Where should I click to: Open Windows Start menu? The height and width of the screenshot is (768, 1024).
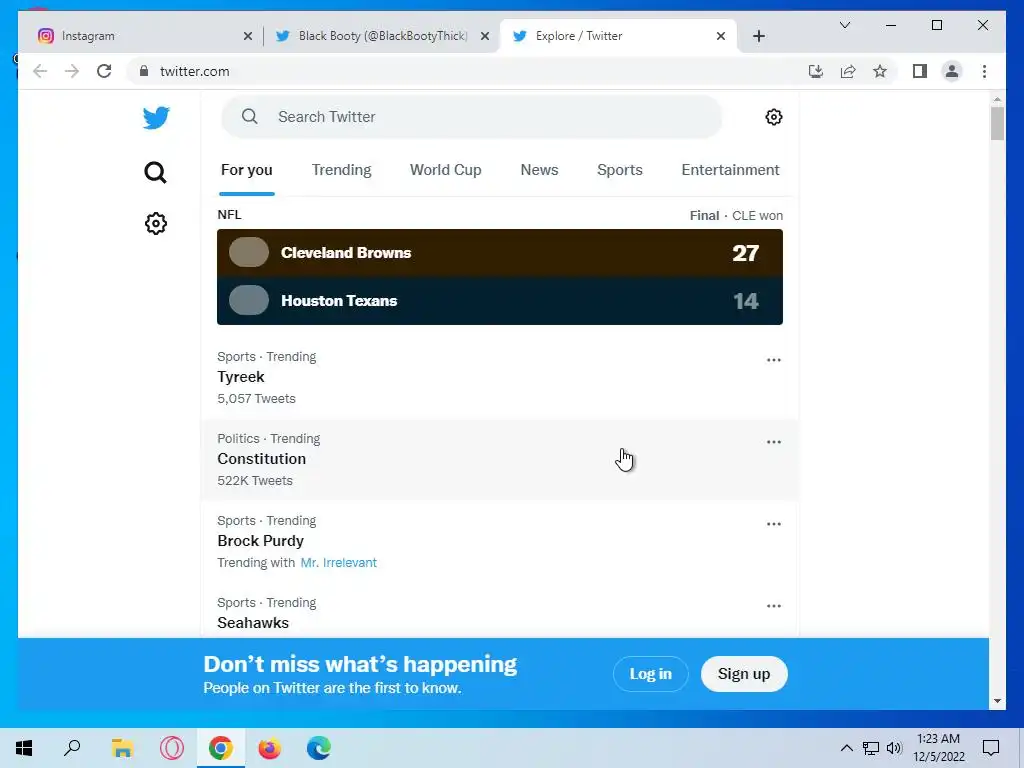(x=24, y=748)
